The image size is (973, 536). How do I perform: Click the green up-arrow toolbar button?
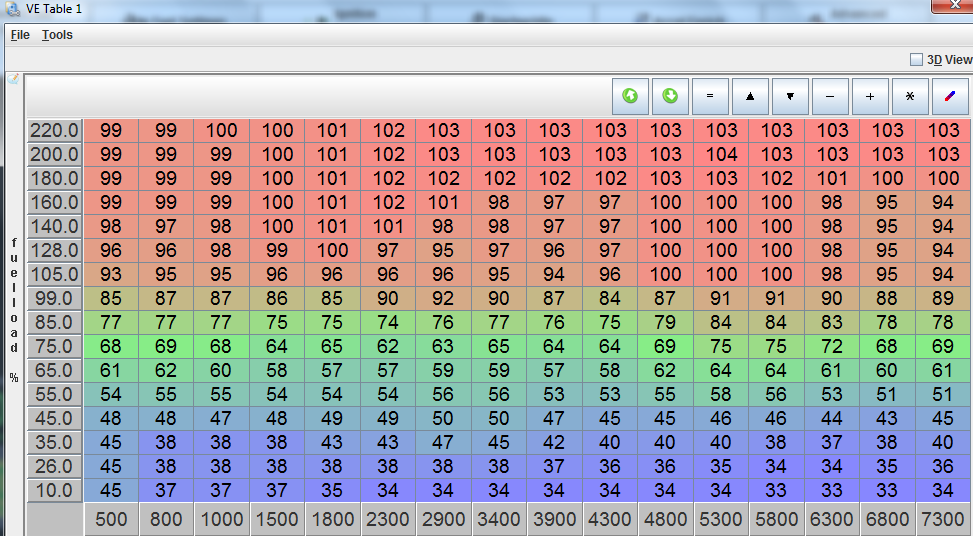(630, 96)
